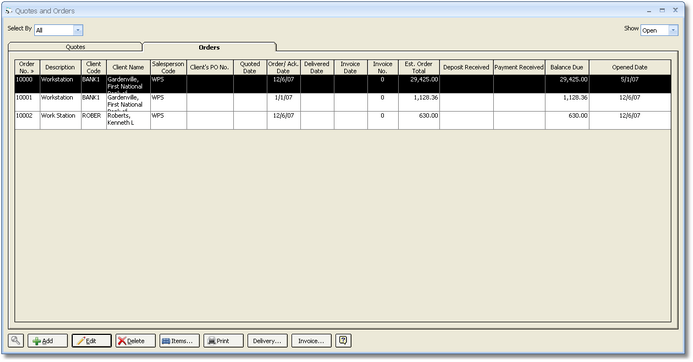Open the Items... button
693x362 pixels.
(x=179, y=341)
